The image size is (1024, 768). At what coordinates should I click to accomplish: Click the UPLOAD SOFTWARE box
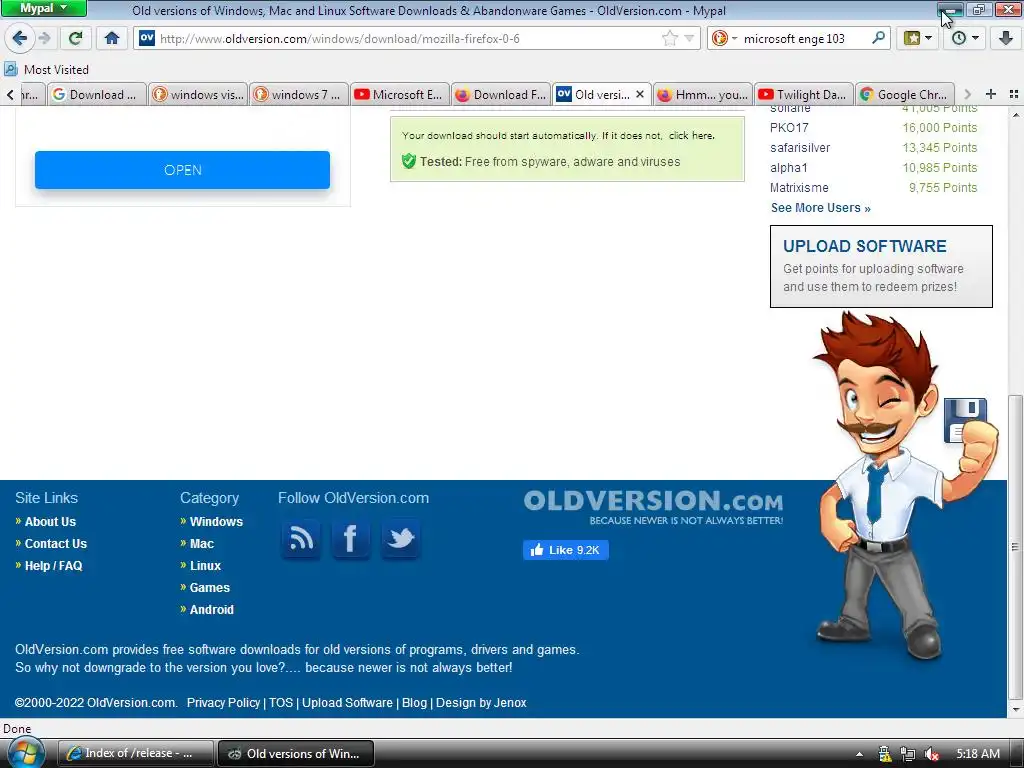tap(881, 266)
